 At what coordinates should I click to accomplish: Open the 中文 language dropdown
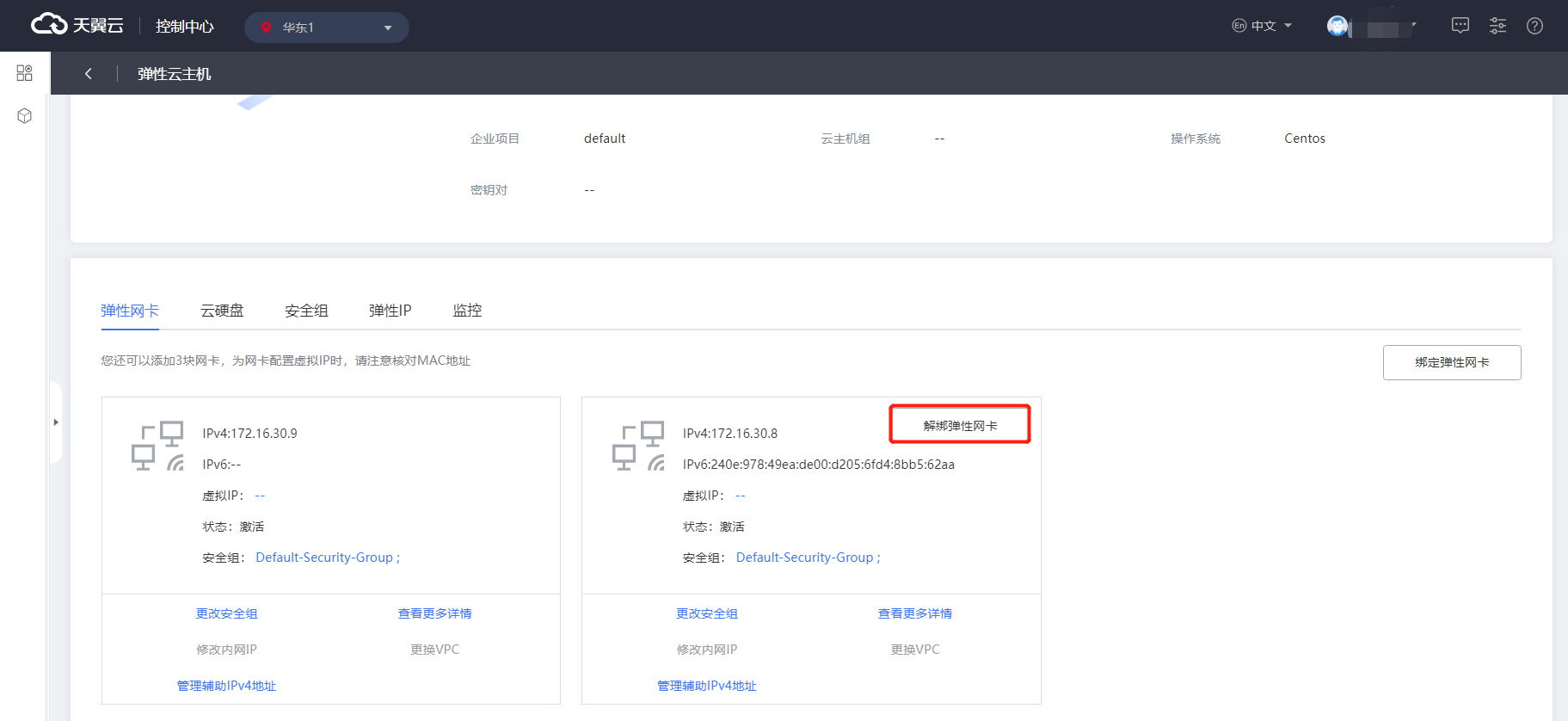pos(1262,26)
